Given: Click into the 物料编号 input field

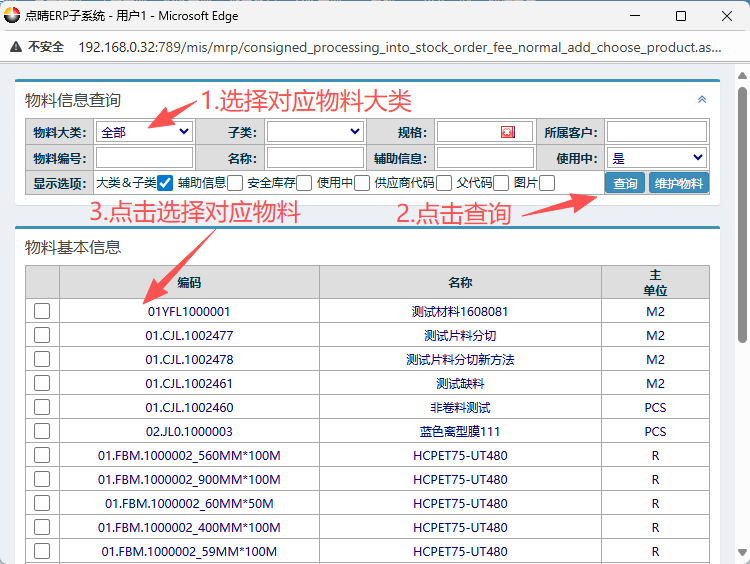Looking at the screenshot, I should 144,158.
